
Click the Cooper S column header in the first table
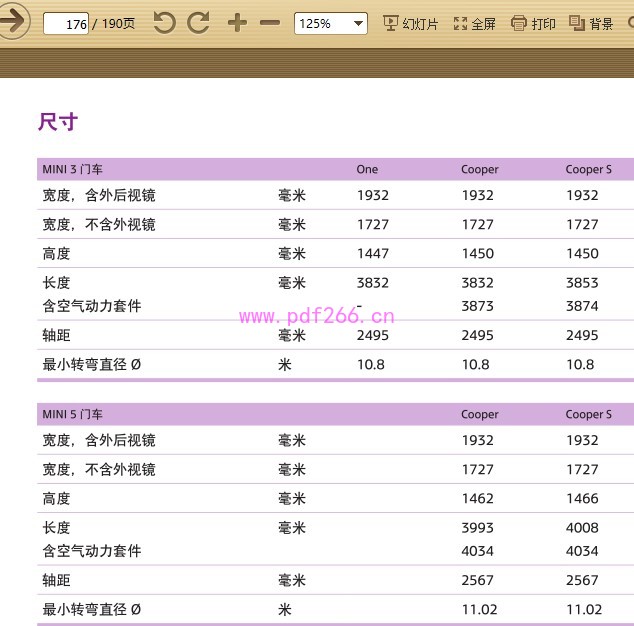588,169
